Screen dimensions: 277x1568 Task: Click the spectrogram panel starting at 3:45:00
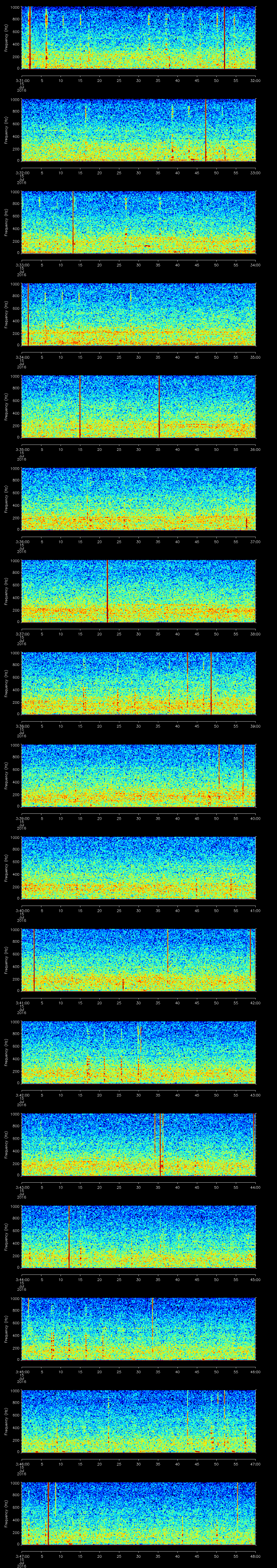139,1329
